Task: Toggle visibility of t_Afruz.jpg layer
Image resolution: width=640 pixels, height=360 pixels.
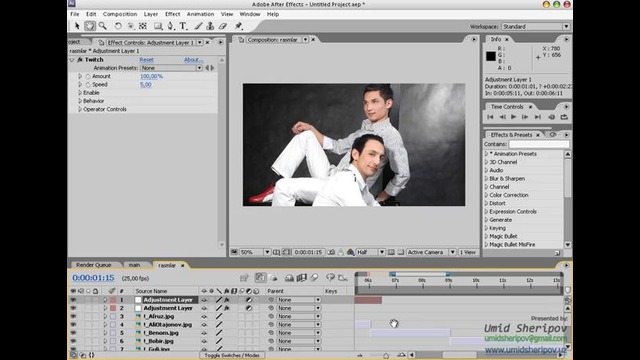Action: 73,316
